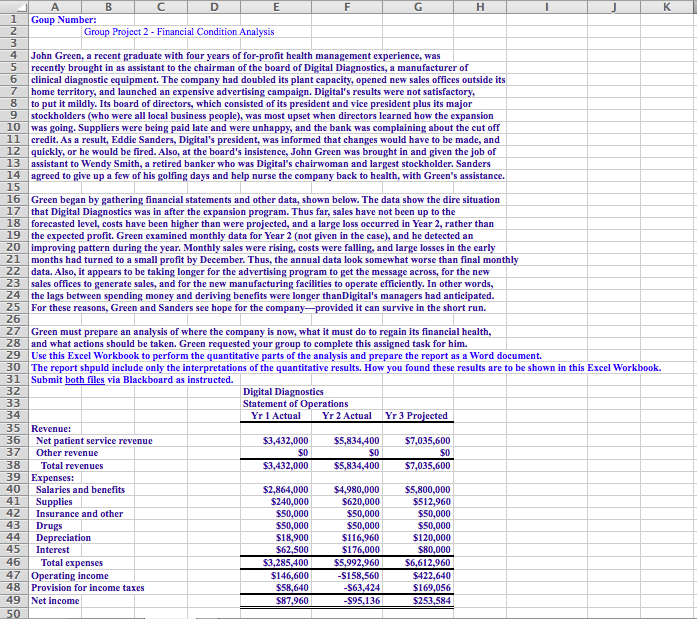This screenshot has height=619, width=697.
Task: Select column K header
Action: pyautogui.click(x=666, y=7)
